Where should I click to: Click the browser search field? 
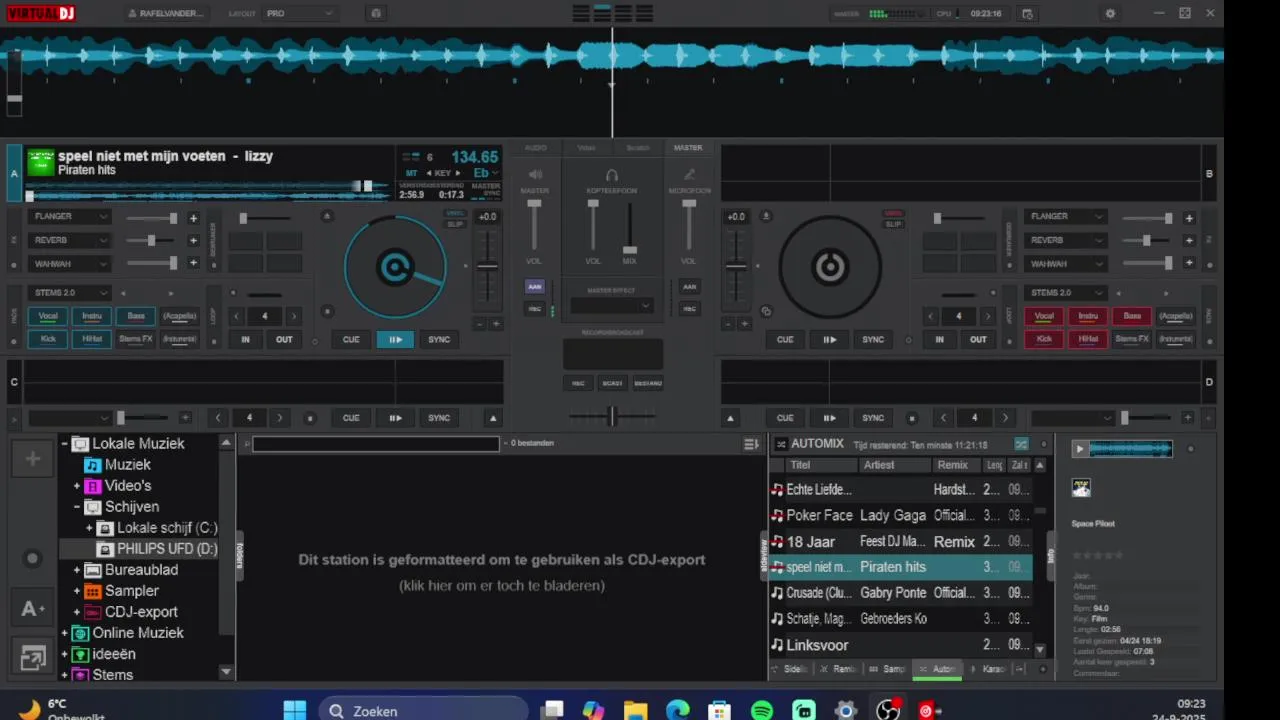click(375, 444)
